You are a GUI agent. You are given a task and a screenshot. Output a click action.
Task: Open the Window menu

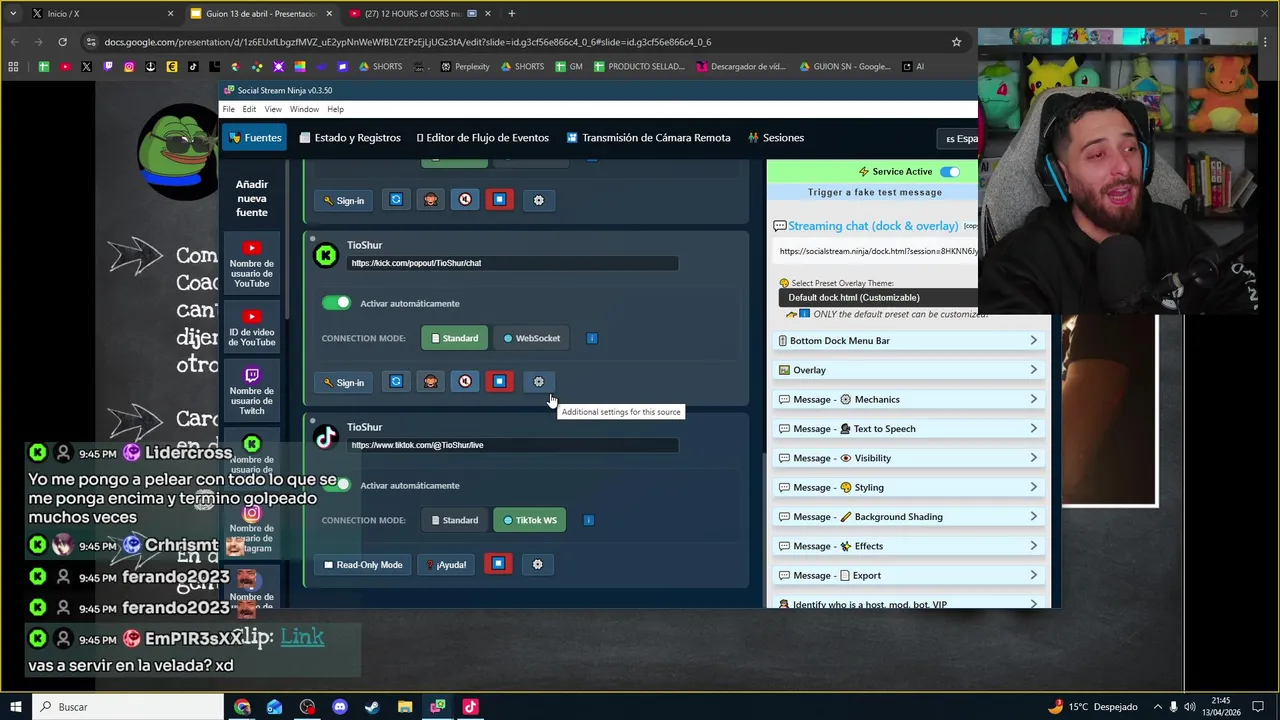(x=304, y=109)
